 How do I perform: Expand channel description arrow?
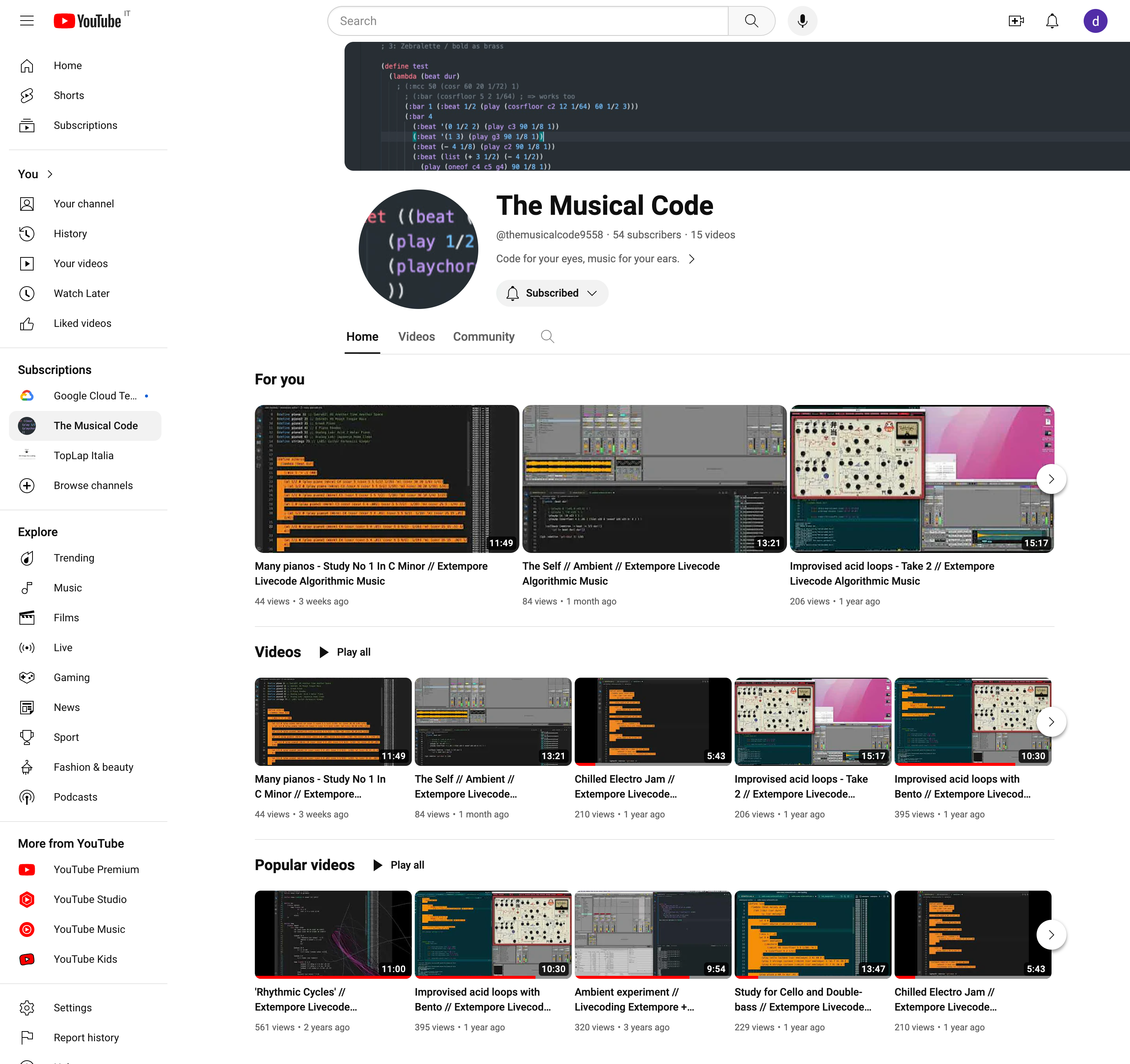coord(692,259)
